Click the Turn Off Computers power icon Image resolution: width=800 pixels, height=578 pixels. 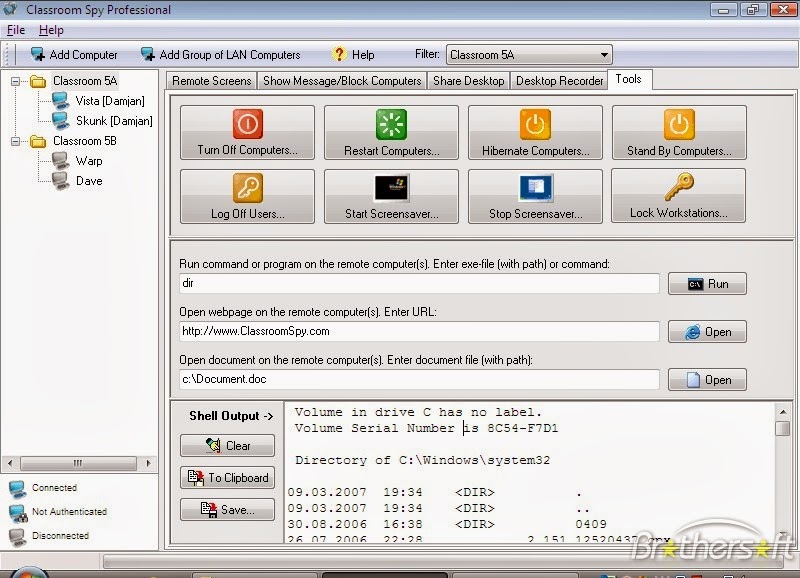248,124
